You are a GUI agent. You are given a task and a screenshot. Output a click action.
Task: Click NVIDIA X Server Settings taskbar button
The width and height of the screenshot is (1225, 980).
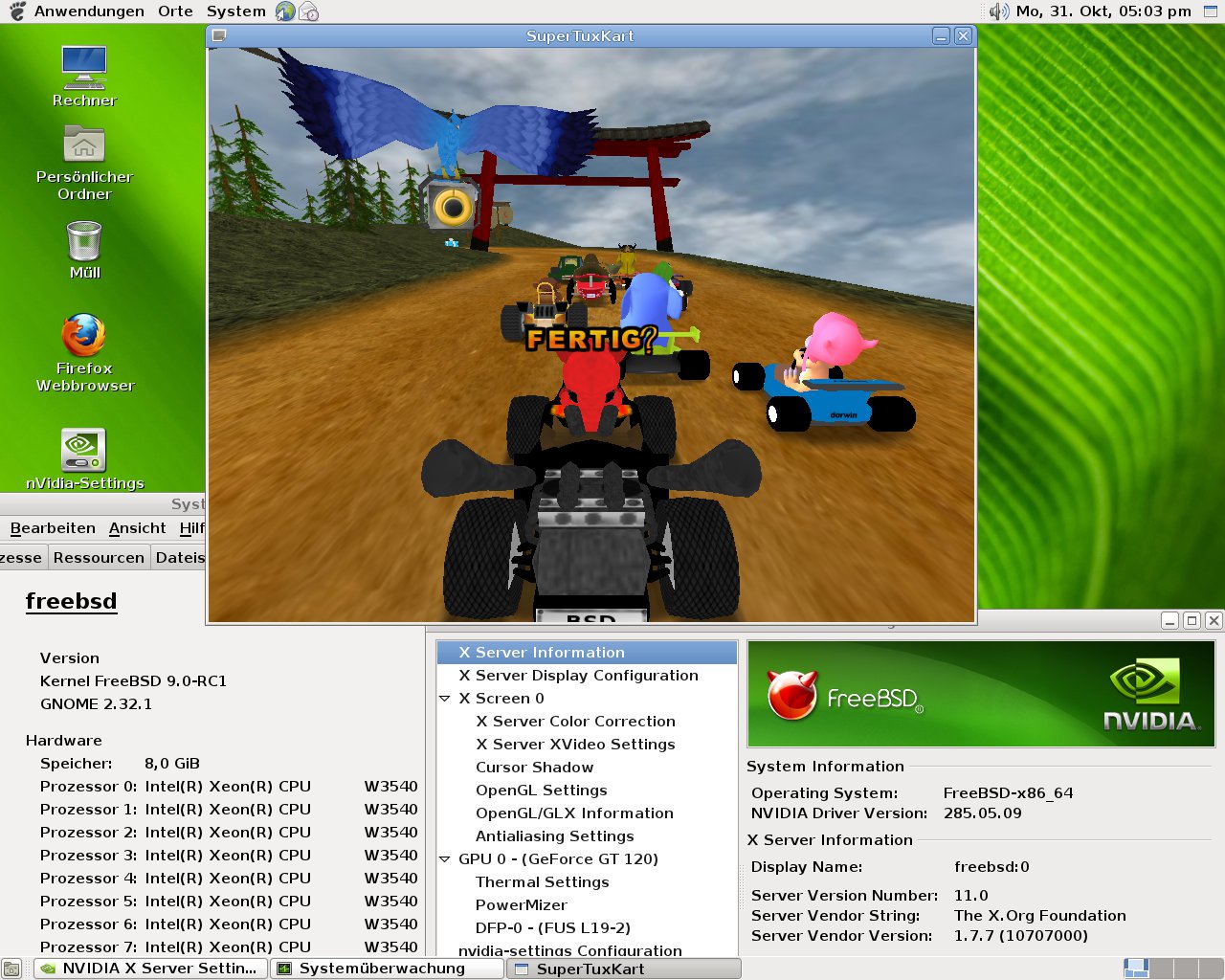[x=149, y=969]
